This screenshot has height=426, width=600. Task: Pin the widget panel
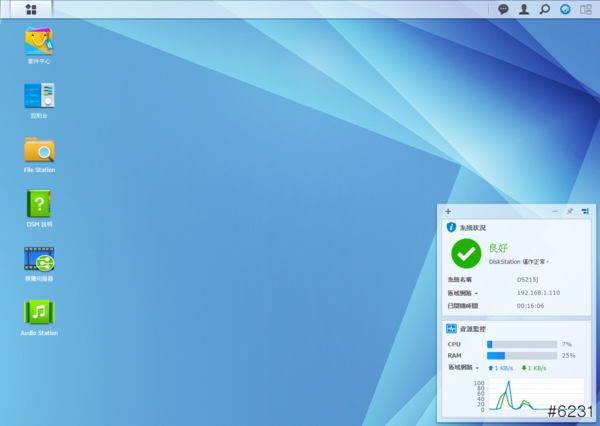coord(570,211)
